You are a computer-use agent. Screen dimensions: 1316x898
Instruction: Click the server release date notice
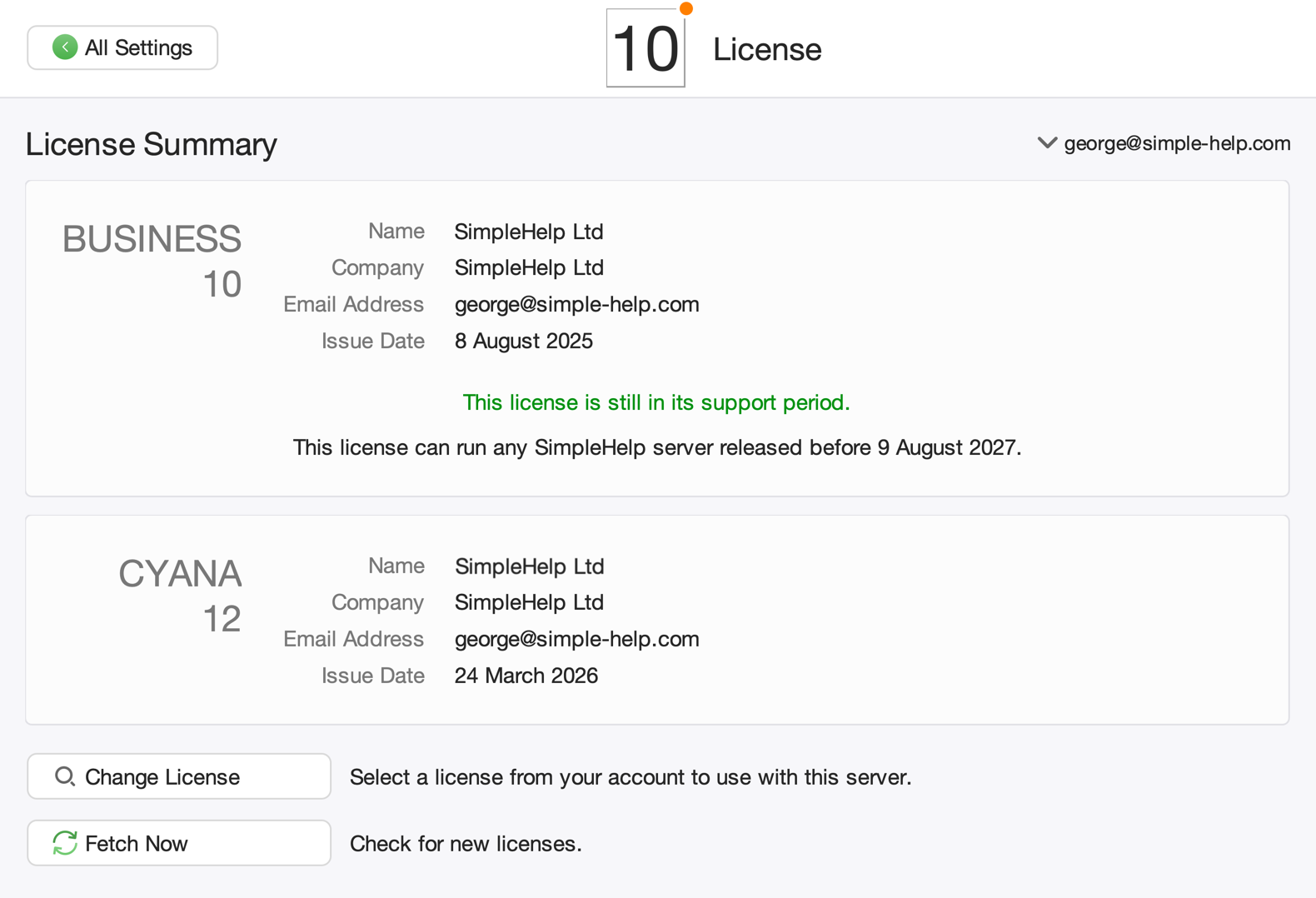[x=657, y=447]
